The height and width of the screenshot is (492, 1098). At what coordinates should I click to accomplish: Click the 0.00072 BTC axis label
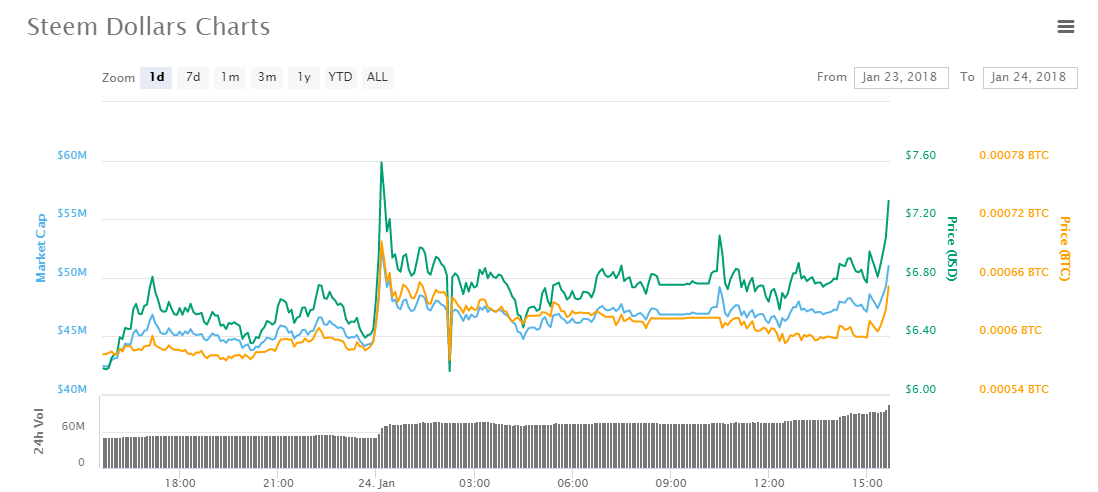click(1013, 213)
